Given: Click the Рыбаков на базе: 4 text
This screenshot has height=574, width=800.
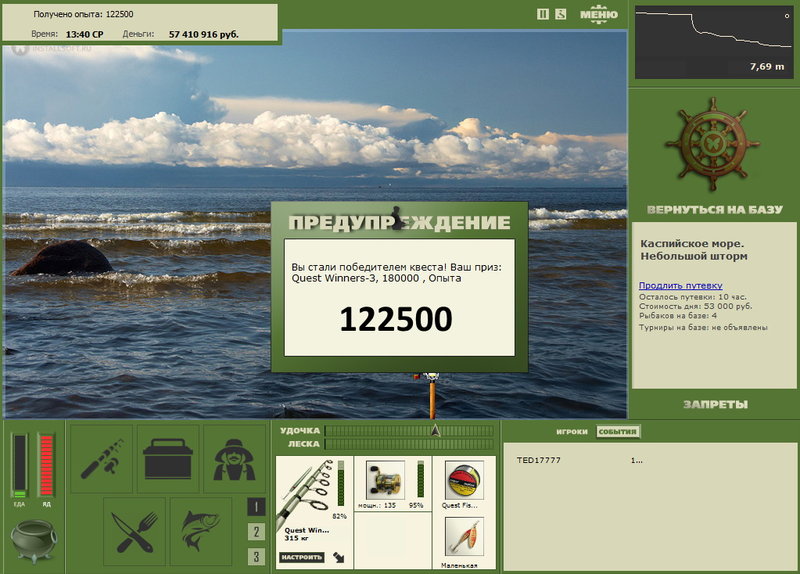Looking at the screenshot, I should coord(678,316).
